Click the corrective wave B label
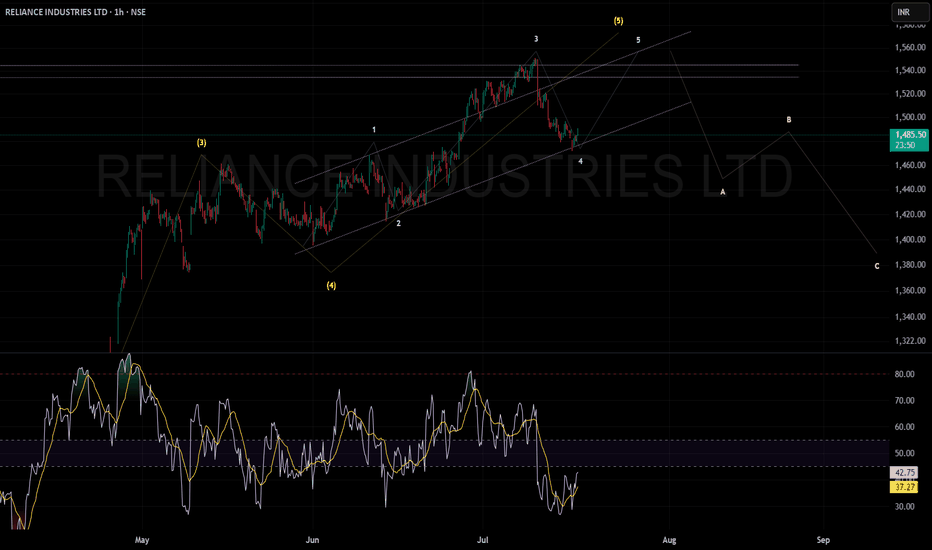The width and height of the screenshot is (932, 550). (x=789, y=120)
